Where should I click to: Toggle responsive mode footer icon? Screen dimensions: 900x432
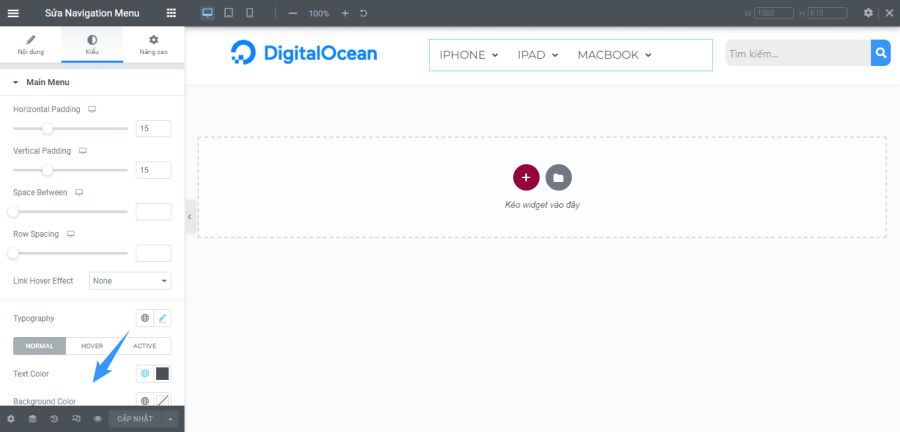(76, 419)
